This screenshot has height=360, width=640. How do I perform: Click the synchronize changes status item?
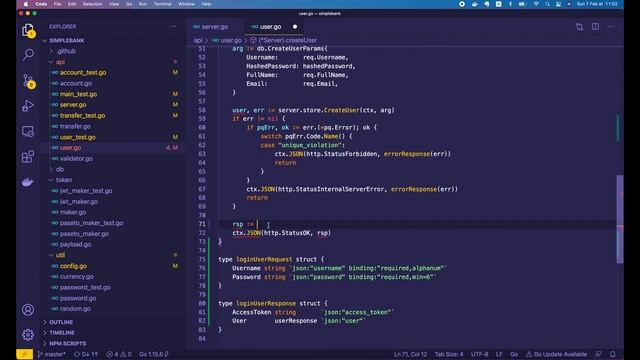click(86, 354)
